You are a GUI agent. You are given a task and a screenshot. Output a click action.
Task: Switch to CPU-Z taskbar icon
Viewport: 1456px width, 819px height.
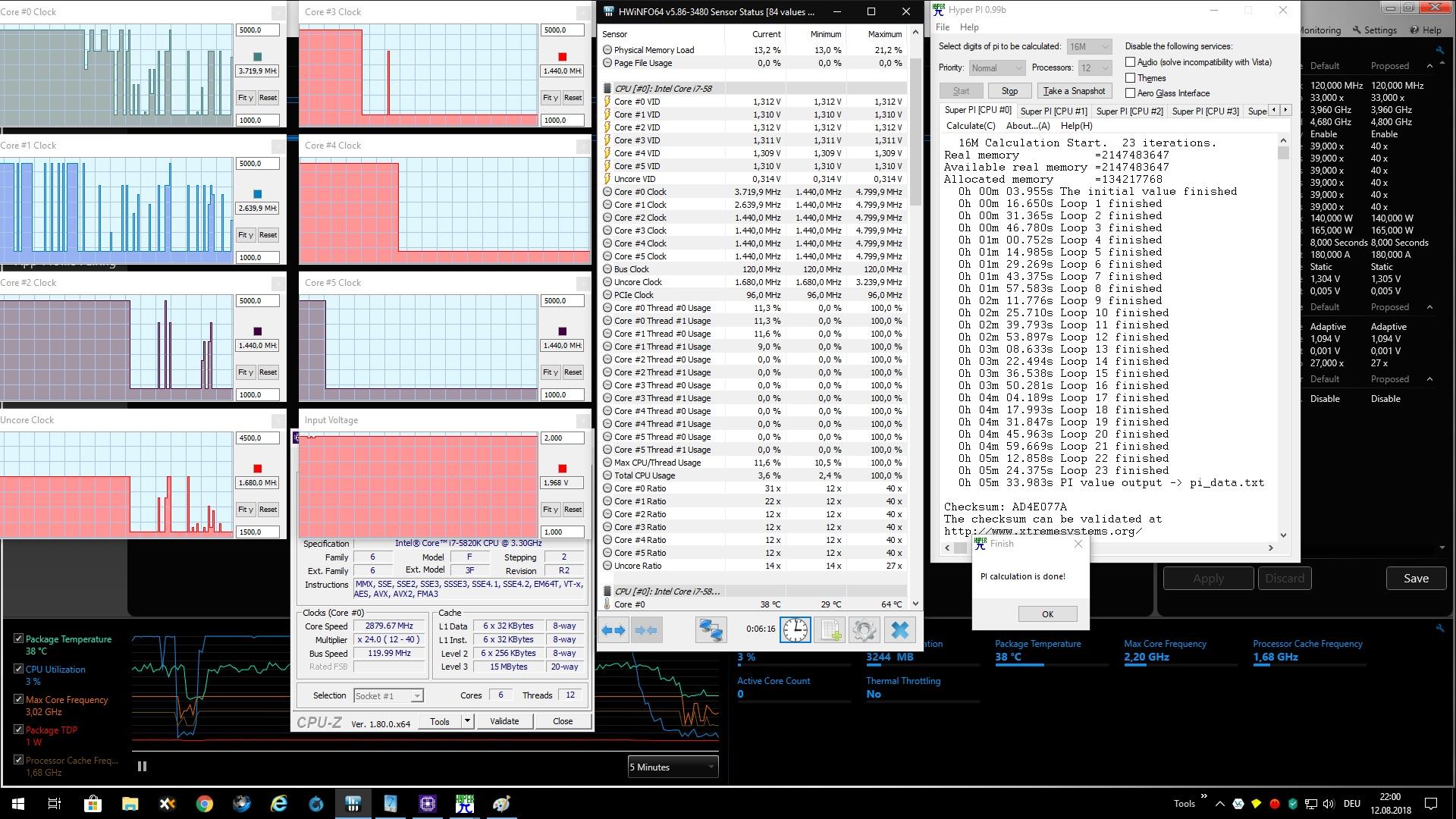click(x=427, y=804)
